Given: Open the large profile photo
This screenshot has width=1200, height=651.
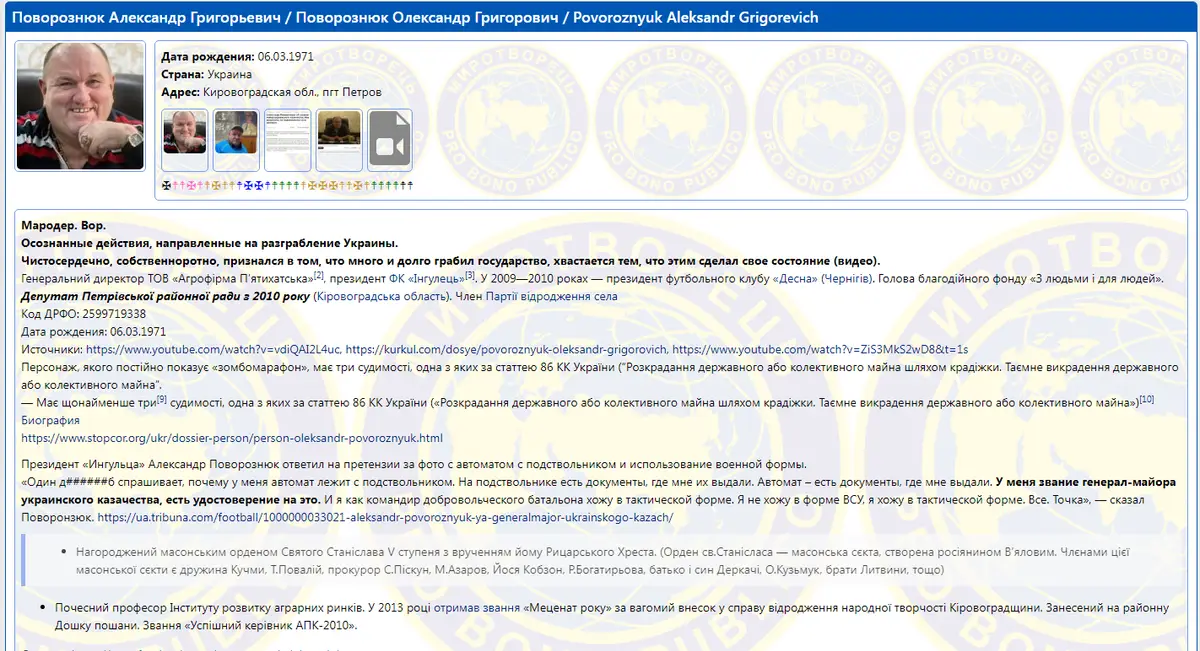Looking at the screenshot, I should tap(80, 106).
